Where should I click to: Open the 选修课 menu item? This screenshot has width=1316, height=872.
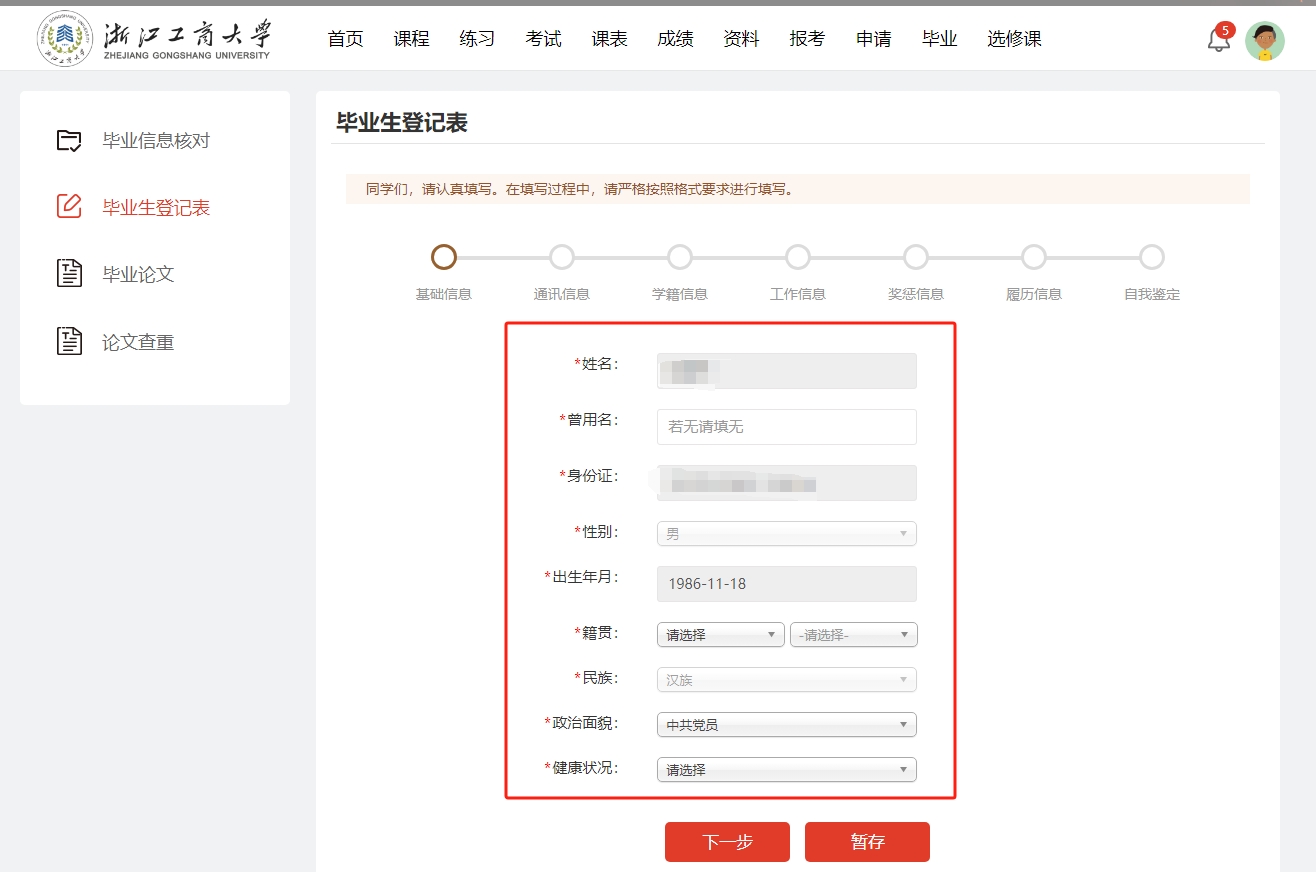click(1014, 39)
